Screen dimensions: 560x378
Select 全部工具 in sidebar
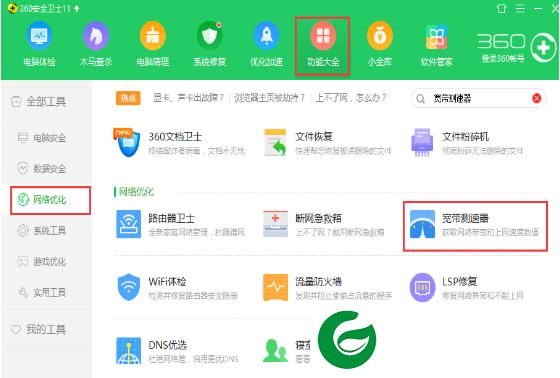pos(46,101)
